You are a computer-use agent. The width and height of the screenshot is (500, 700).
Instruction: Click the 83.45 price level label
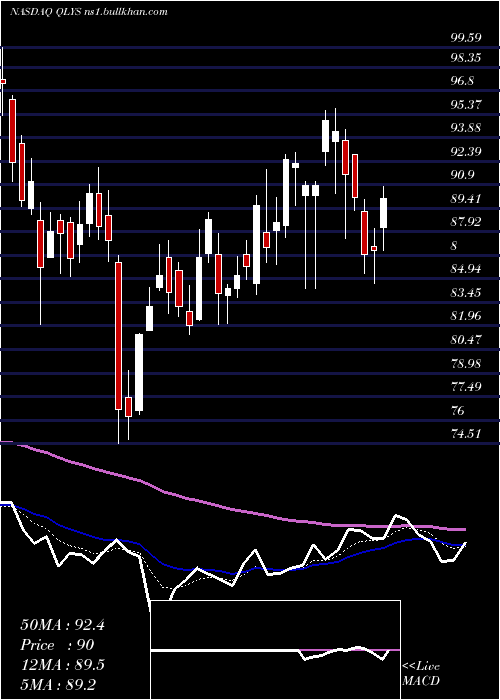(x=466, y=292)
